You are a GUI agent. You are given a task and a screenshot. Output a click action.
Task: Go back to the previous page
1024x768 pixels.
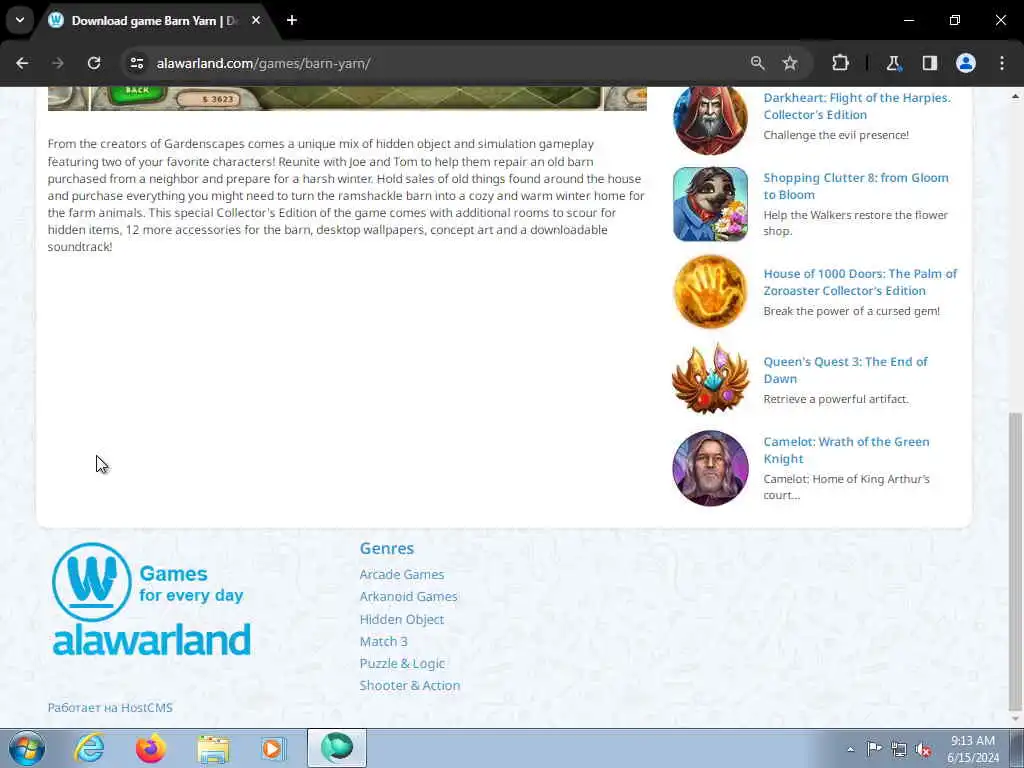point(22,63)
